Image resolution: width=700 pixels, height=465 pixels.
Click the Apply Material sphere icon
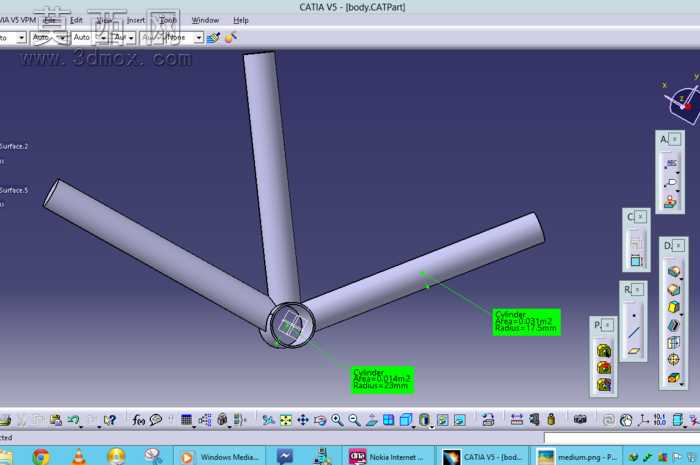click(x=231, y=37)
